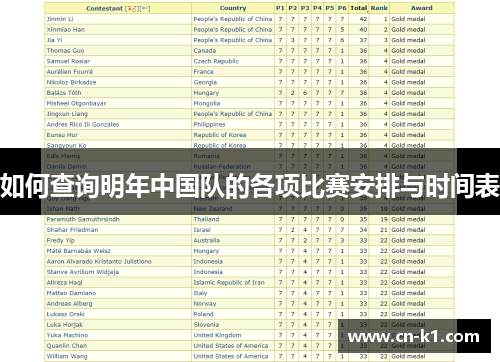Screen dimensions: 500x362
Task: Open Italy country link
Action: [x=200, y=293]
